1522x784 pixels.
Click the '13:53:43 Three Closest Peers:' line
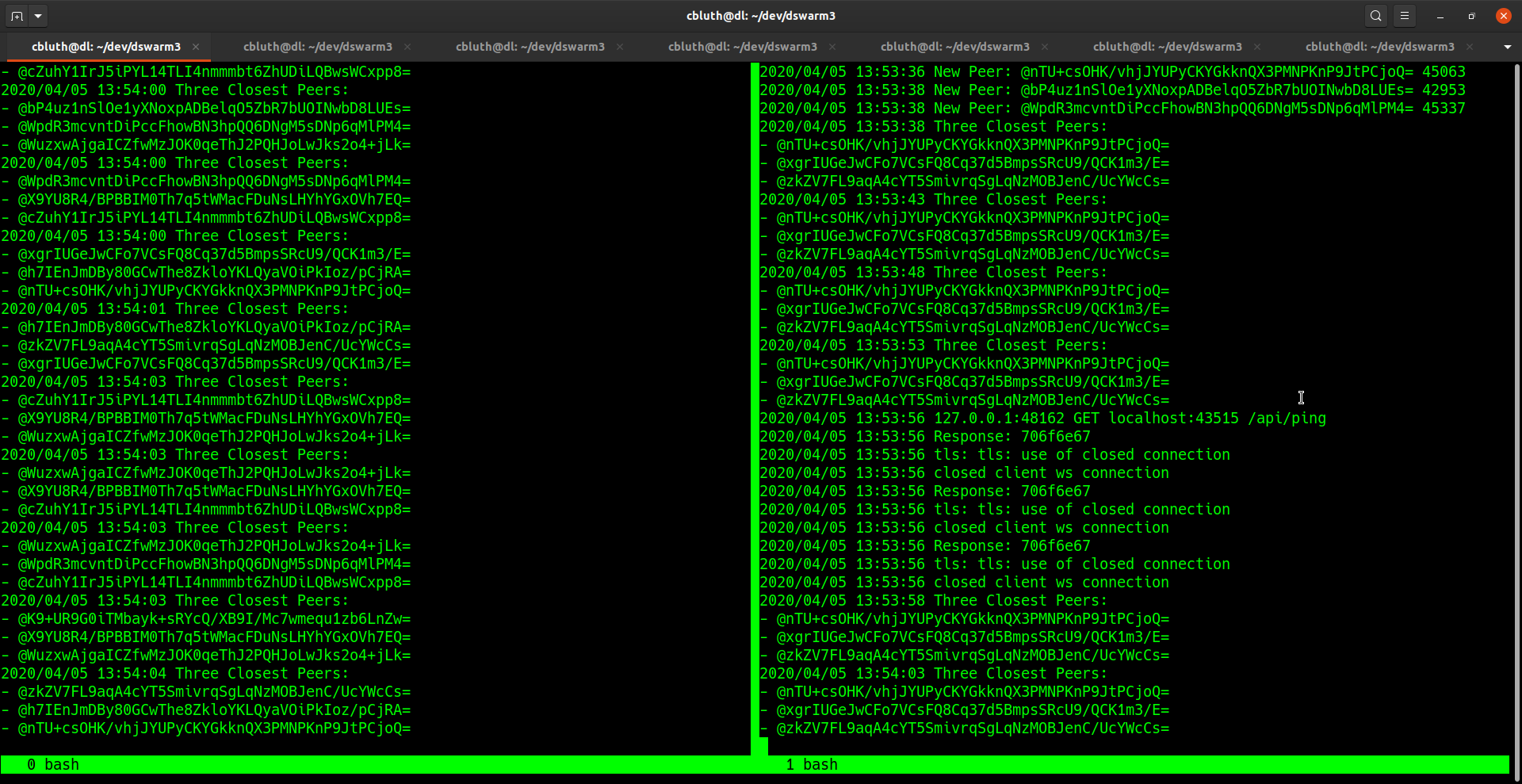(933, 200)
